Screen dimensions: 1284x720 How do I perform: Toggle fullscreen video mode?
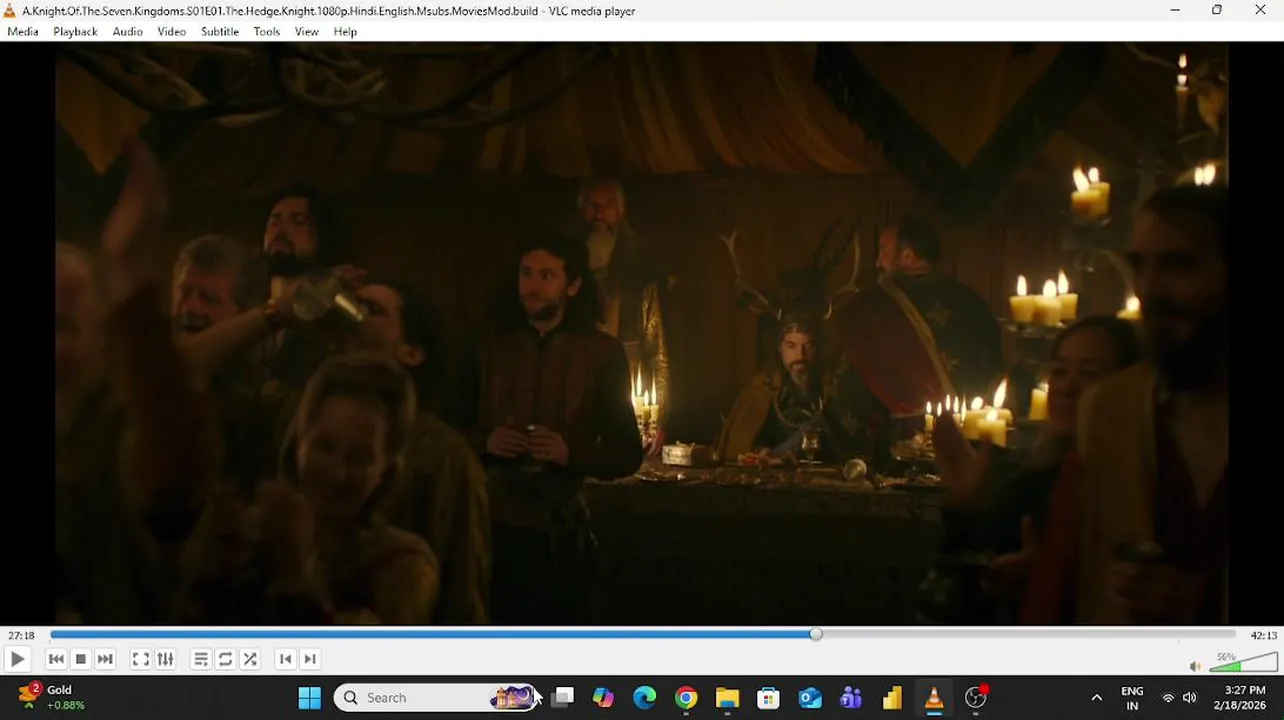tap(141, 659)
